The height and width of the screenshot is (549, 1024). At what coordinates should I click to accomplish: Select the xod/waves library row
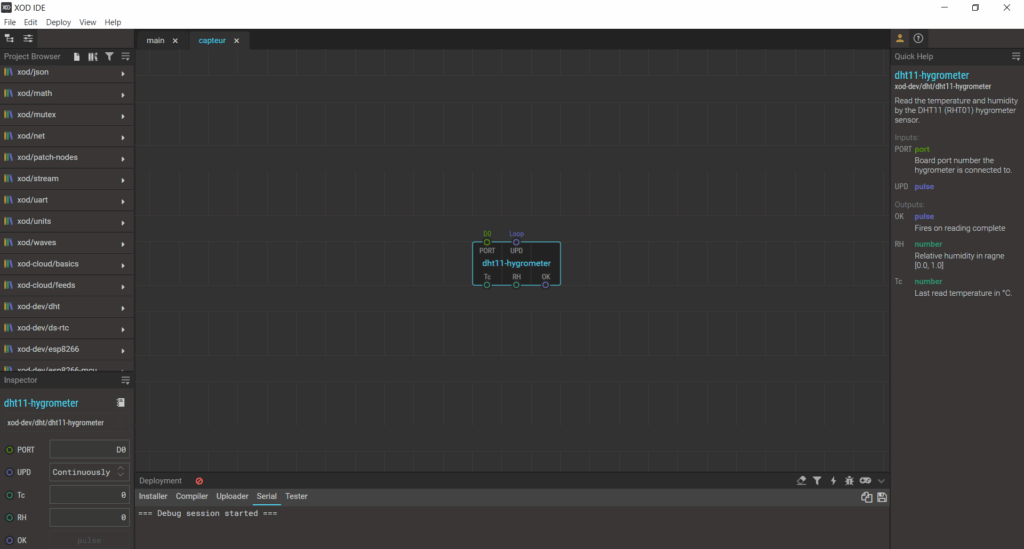[67, 243]
